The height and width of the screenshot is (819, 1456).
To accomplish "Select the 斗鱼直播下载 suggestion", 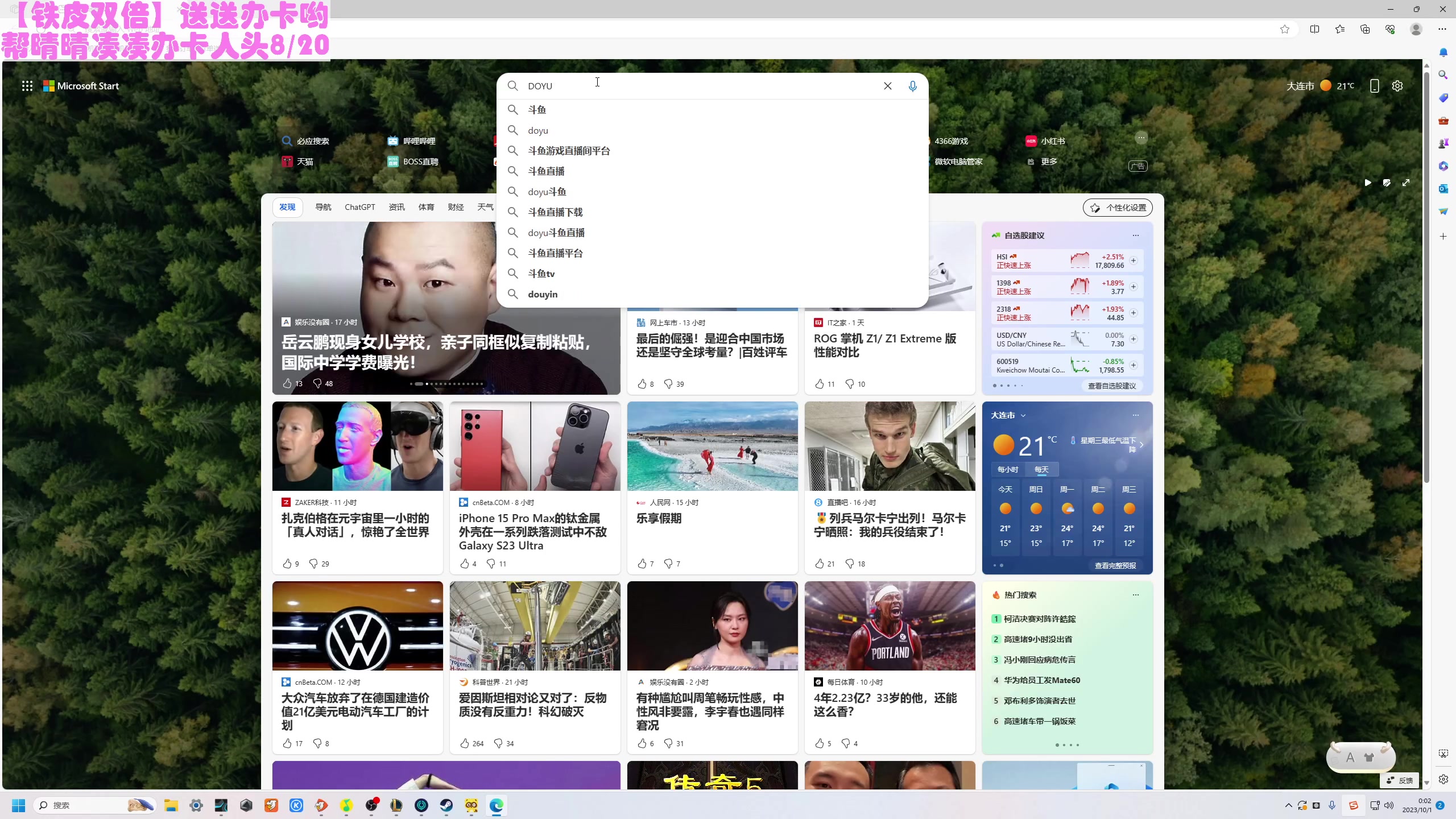I will pos(712,212).
